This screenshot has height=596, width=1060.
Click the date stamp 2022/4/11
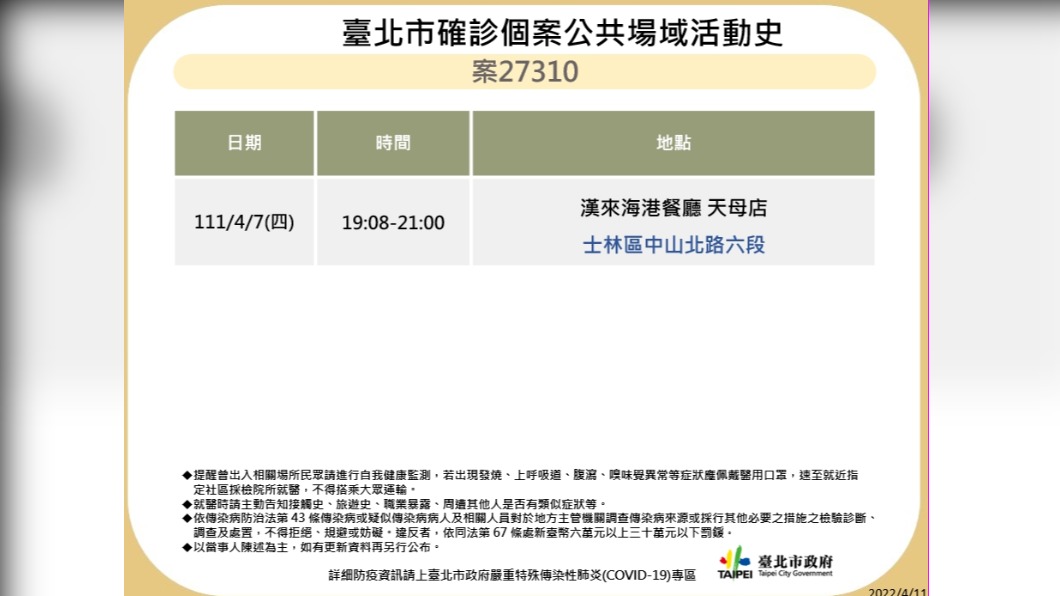click(897, 592)
